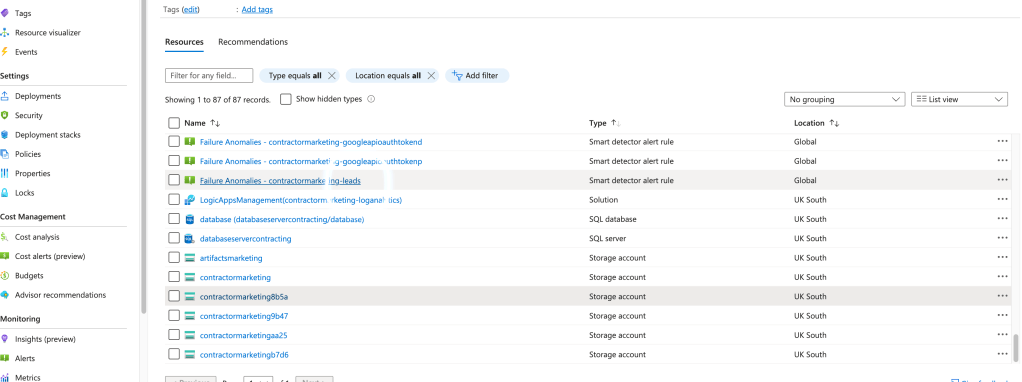Select checkbox for contractormarketing-leads Failure Anomalies
The image size is (1022, 382).
[173, 179]
